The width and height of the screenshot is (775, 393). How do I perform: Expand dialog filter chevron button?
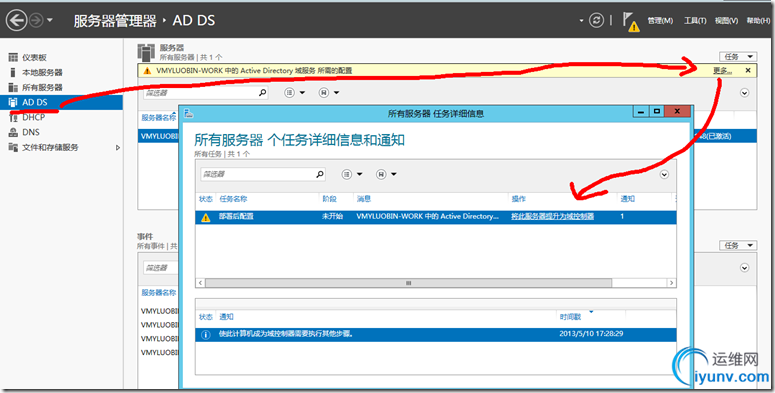pos(664,174)
